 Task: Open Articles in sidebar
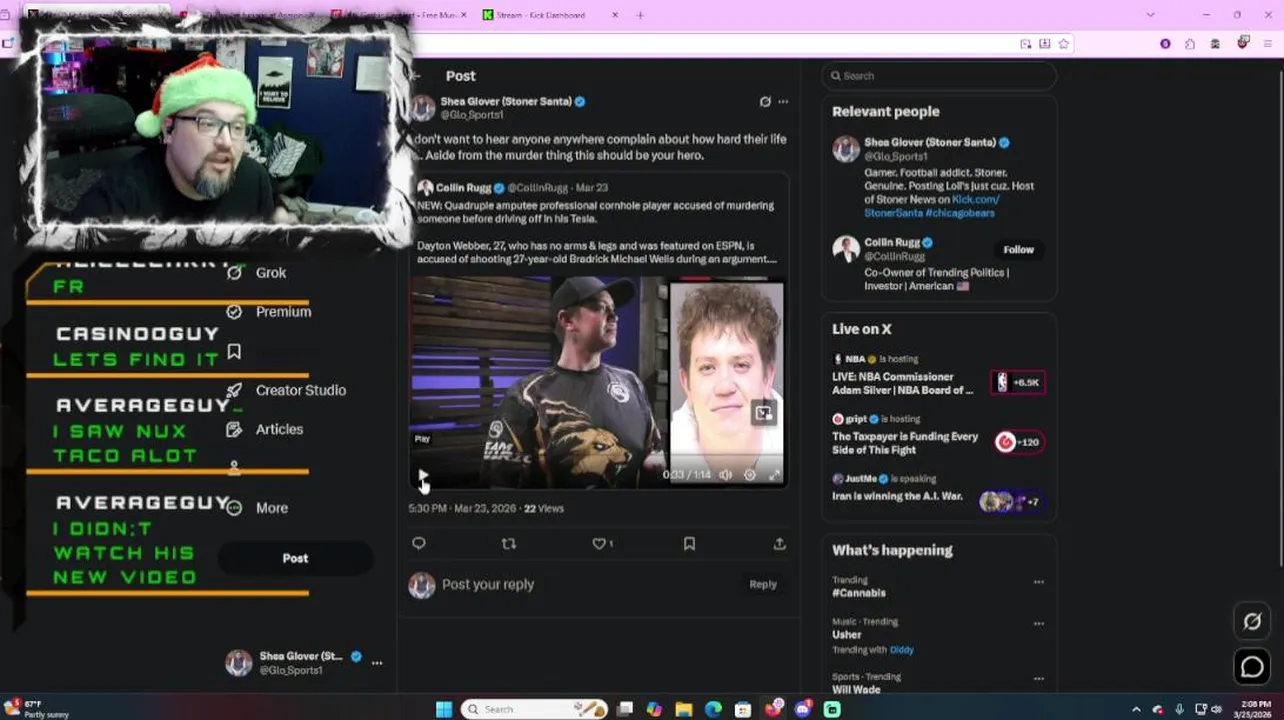click(x=265, y=429)
